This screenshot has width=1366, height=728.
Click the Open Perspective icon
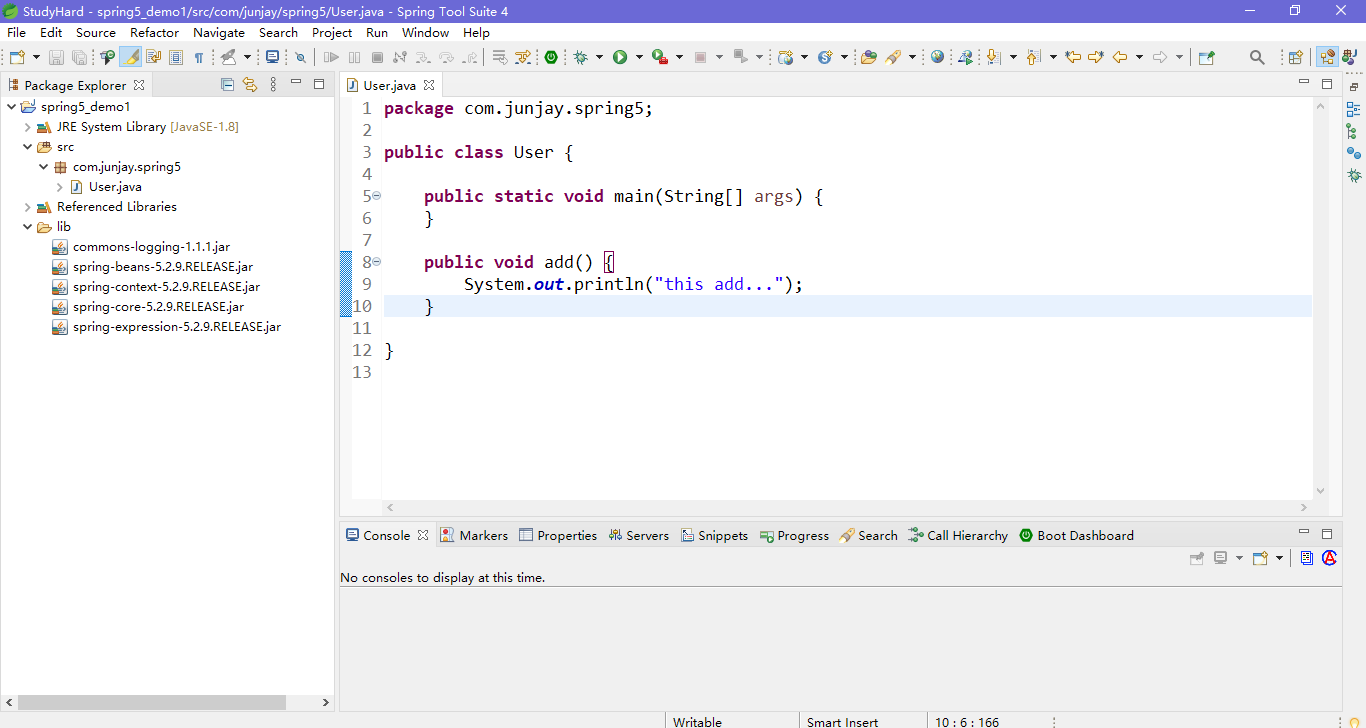click(1295, 57)
